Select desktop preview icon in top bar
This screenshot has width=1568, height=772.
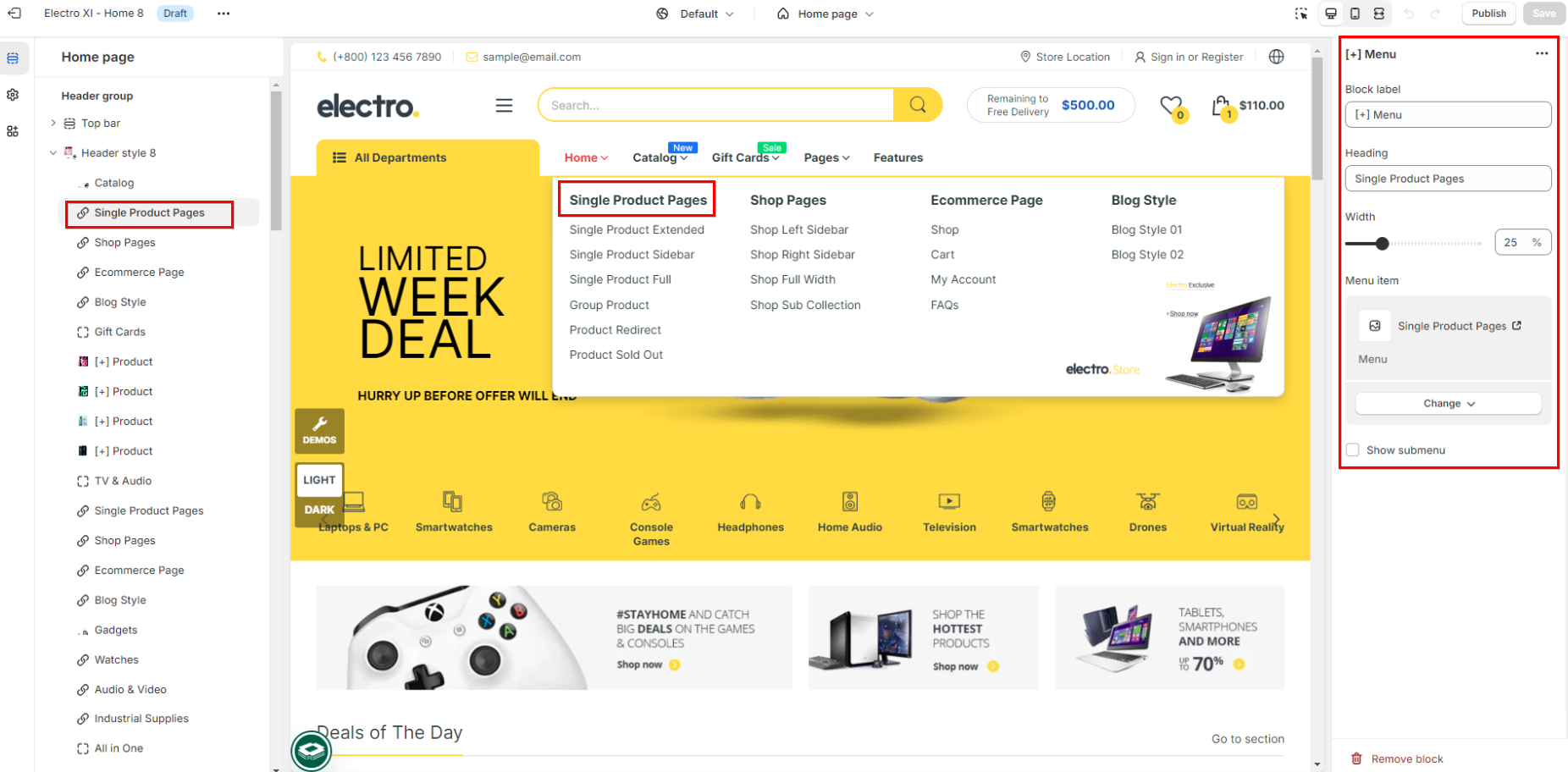coord(1331,14)
